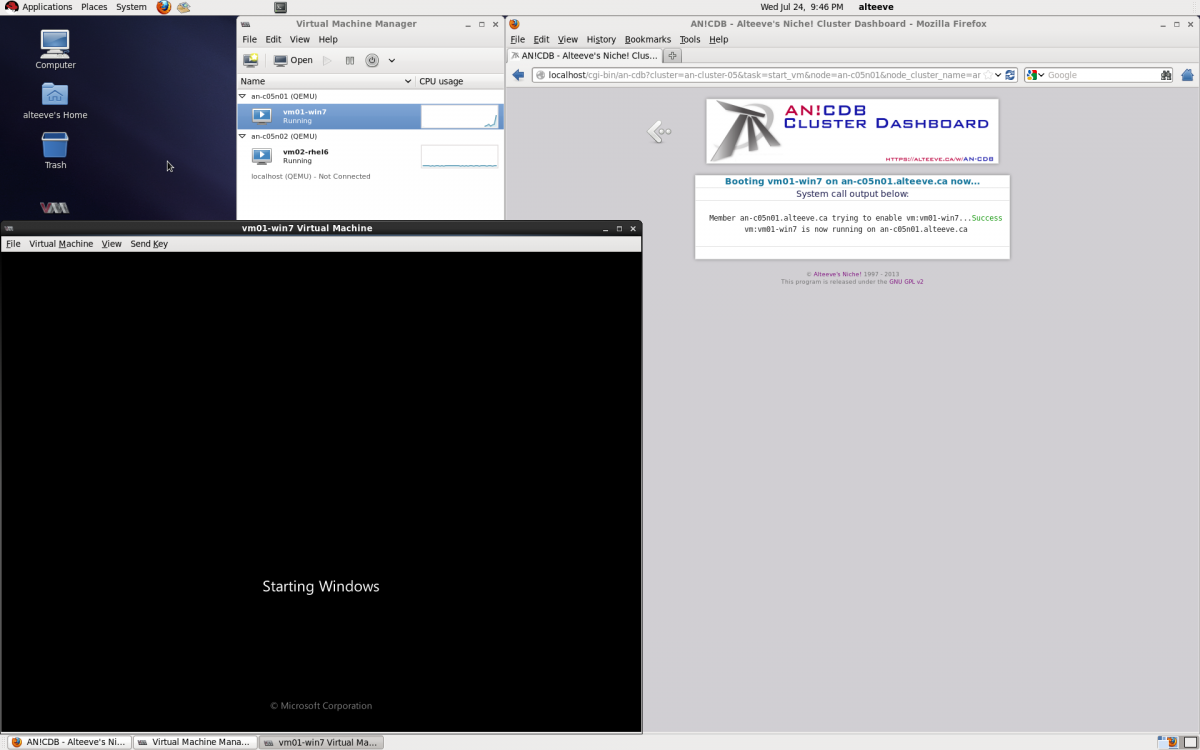
Task: Open shutdown options dropdown arrow
Action: coord(392,60)
